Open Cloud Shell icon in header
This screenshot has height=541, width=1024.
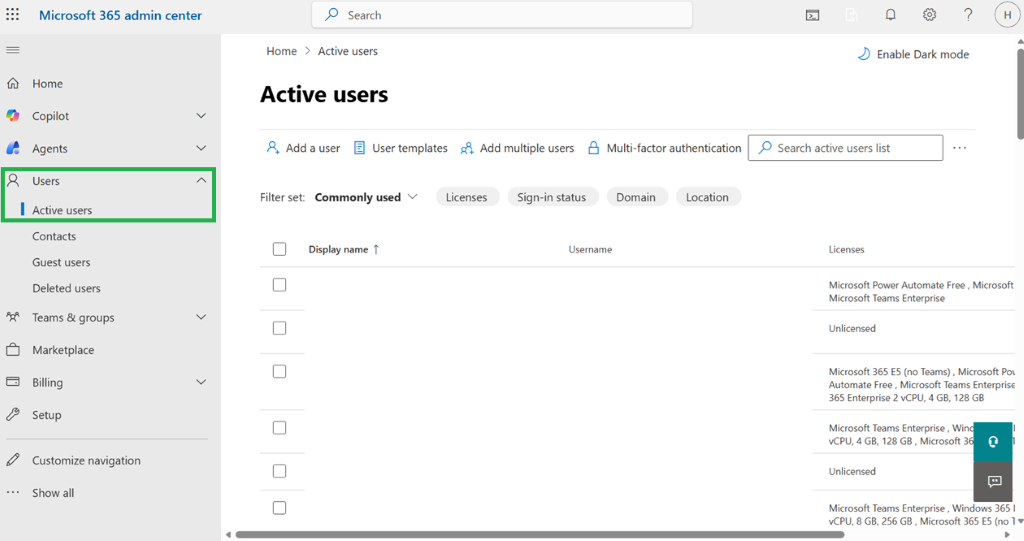pyautogui.click(x=812, y=15)
